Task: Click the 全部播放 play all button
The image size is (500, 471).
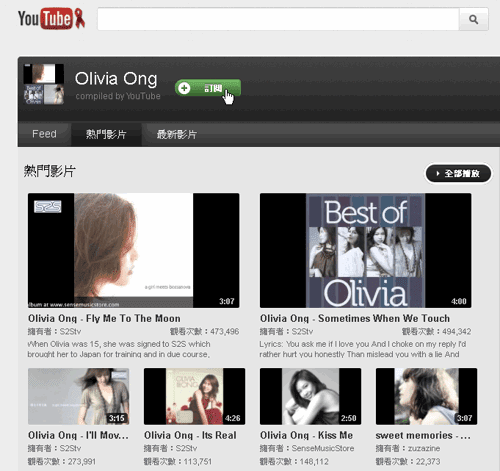Action: coord(458,173)
